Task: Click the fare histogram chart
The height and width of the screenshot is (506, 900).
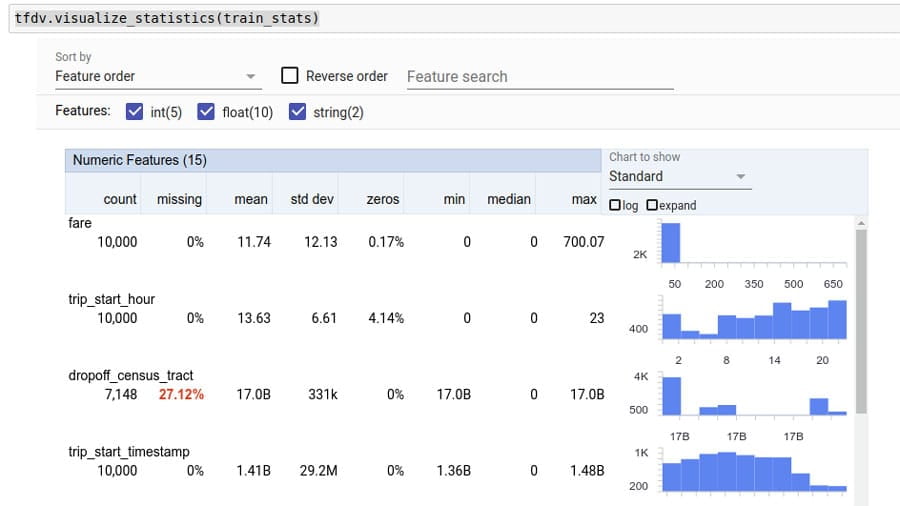Action: point(753,243)
